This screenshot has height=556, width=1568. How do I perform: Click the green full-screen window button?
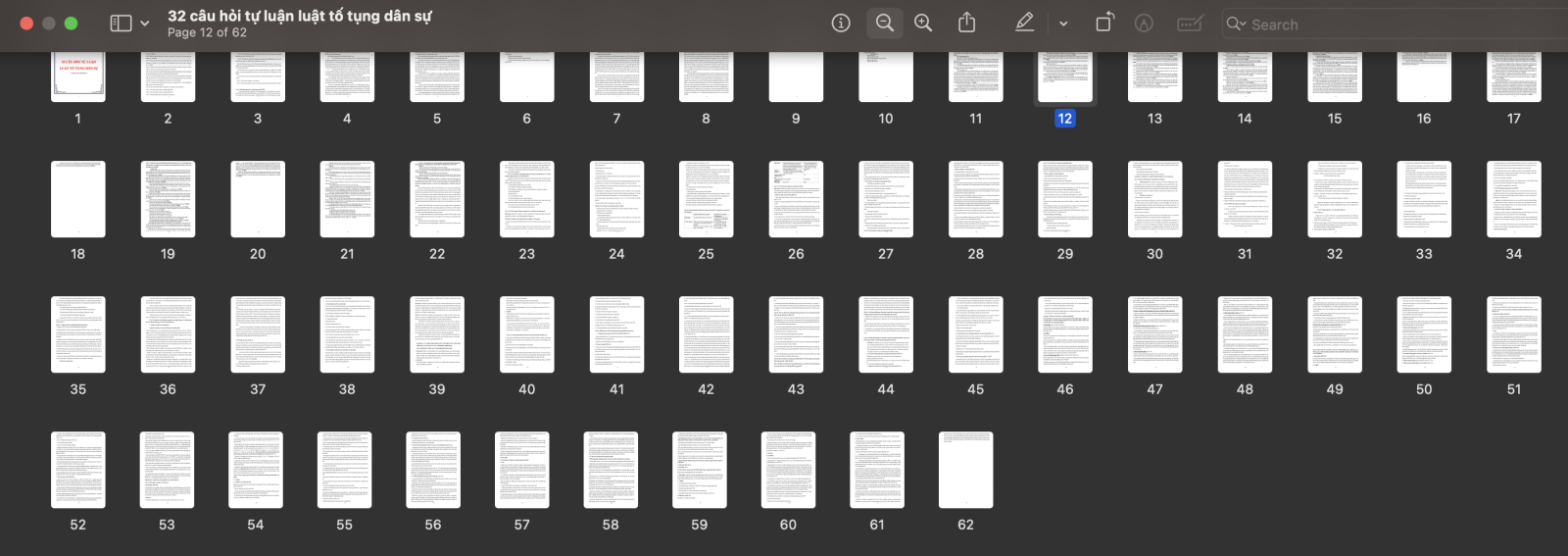(x=71, y=24)
